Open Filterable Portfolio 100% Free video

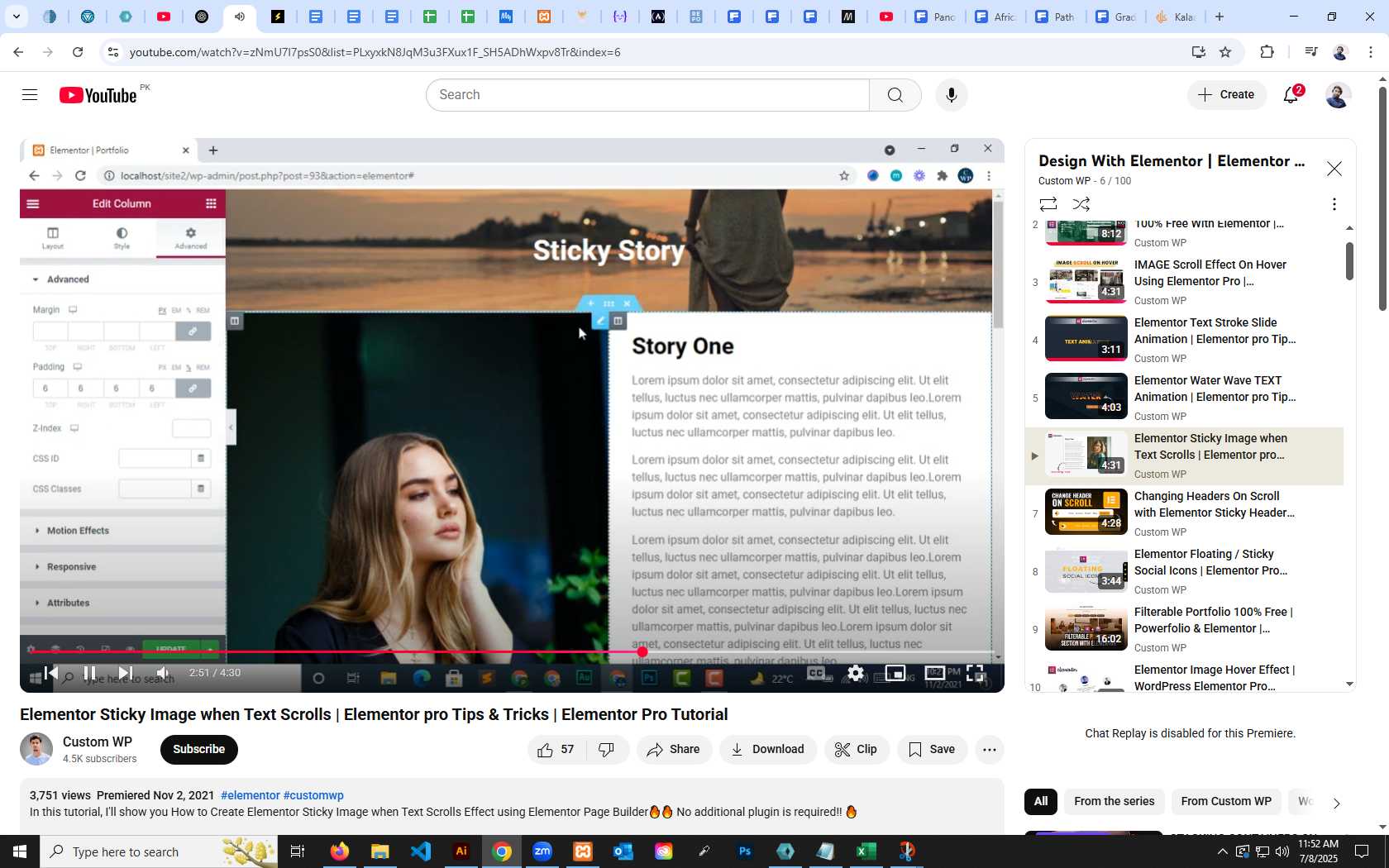(x=1184, y=629)
